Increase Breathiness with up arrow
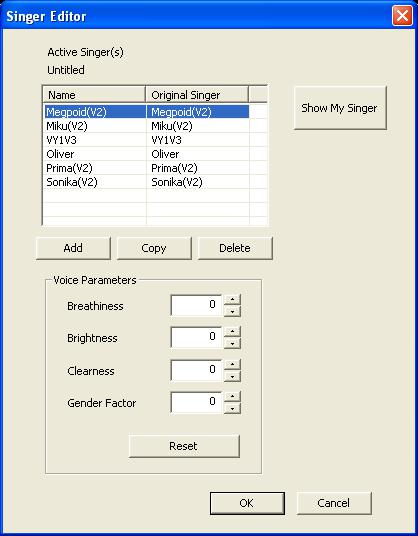This screenshot has width=418, height=536. (232, 299)
